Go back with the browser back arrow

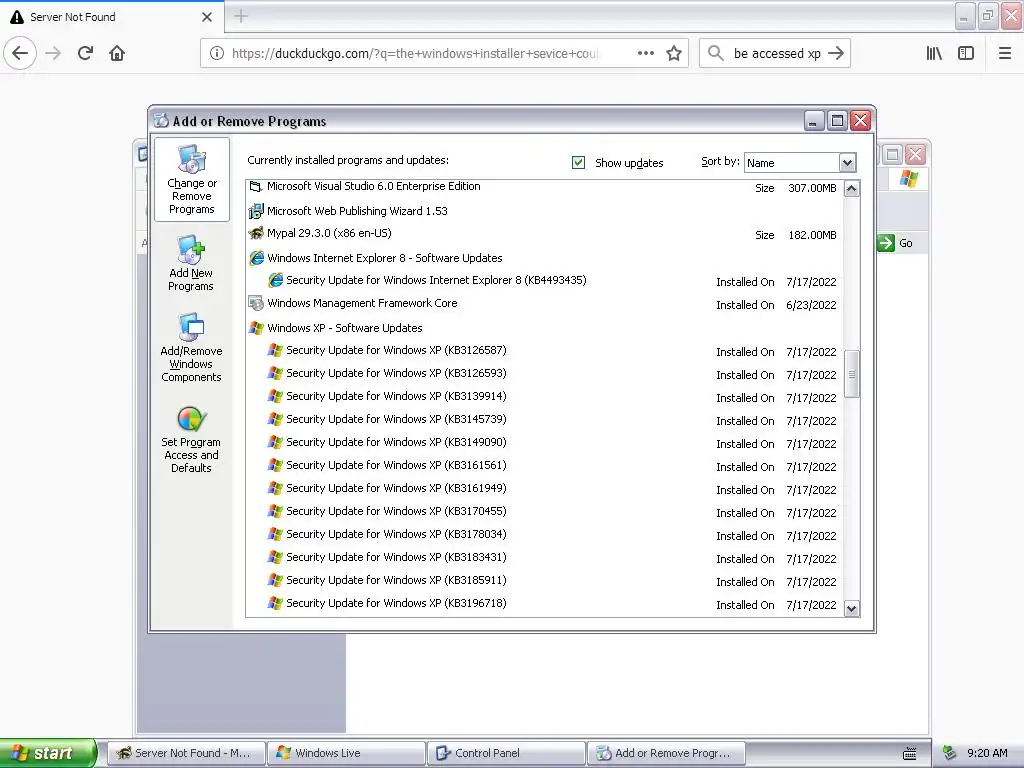(20, 53)
